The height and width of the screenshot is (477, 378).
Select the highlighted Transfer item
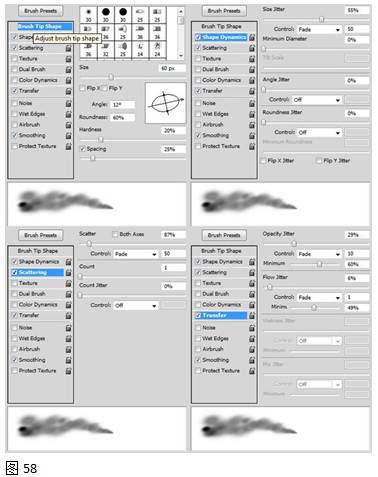pyautogui.click(x=221, y=315)
